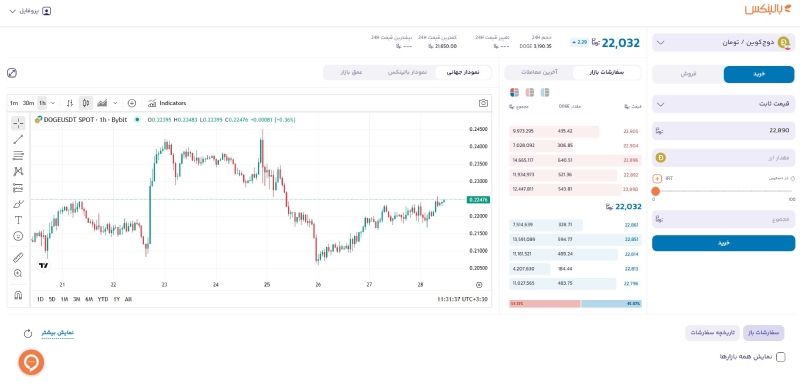Open the profile dropdown menu

pos(31,11)
